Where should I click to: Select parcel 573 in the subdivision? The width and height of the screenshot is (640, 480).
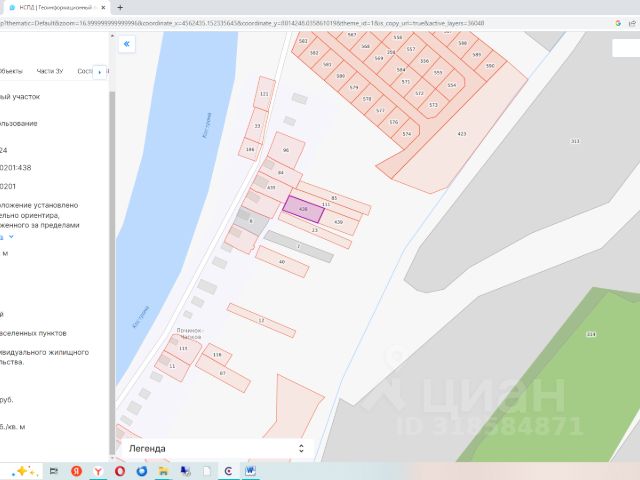pos(433,105)
